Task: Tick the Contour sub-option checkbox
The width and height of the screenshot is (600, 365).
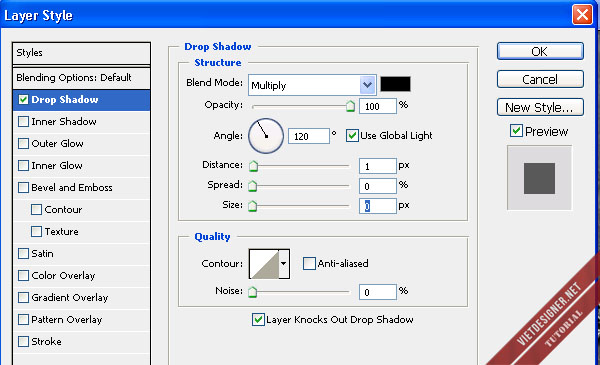Action: click(x=36, y=210)
